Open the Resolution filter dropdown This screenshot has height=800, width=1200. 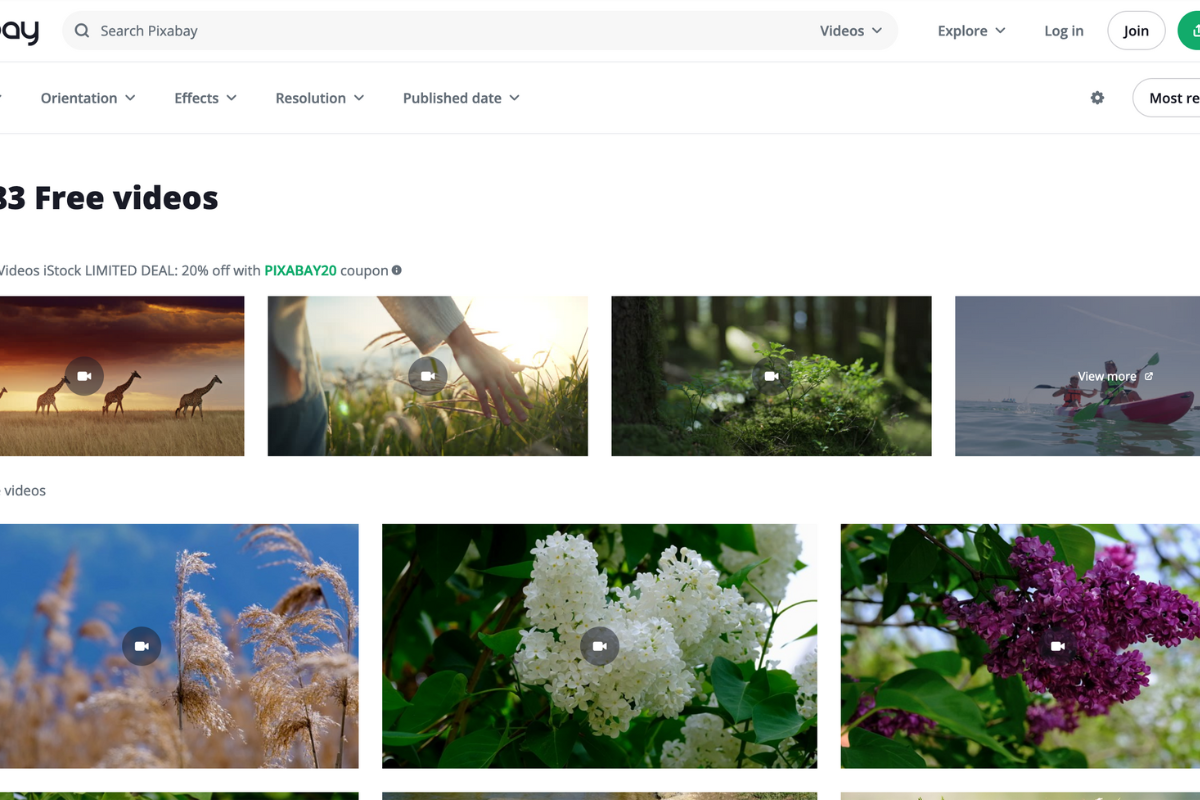pos(320,98)
